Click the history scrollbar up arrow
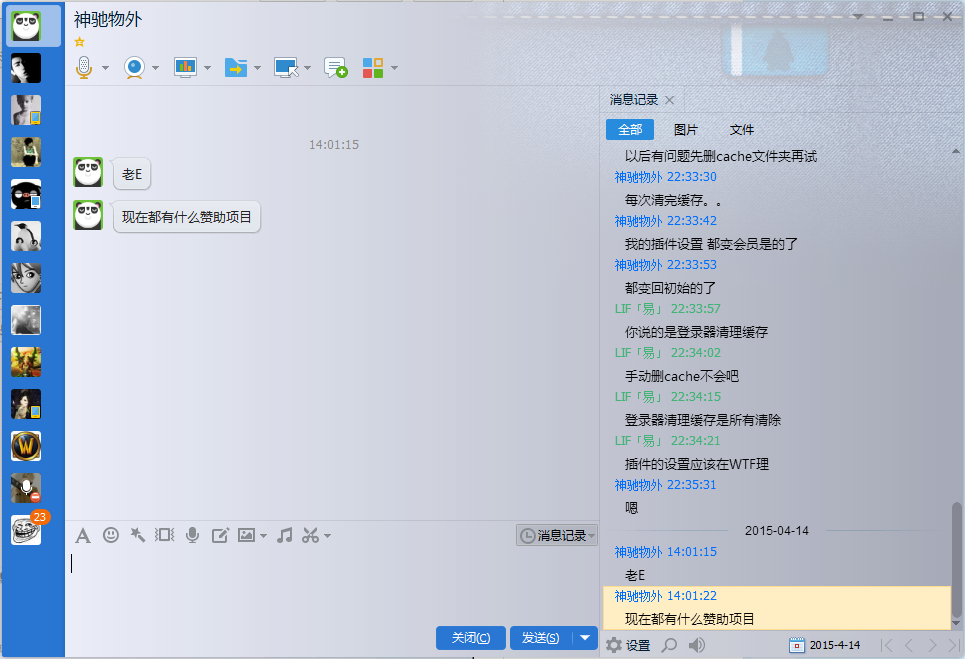This screenshot has width=965, height=659. coord(956,151)
